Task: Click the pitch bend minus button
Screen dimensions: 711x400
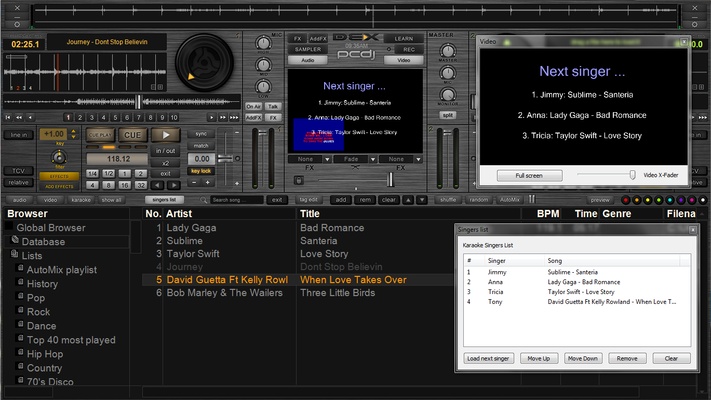Action: click(x=194, y=182)
